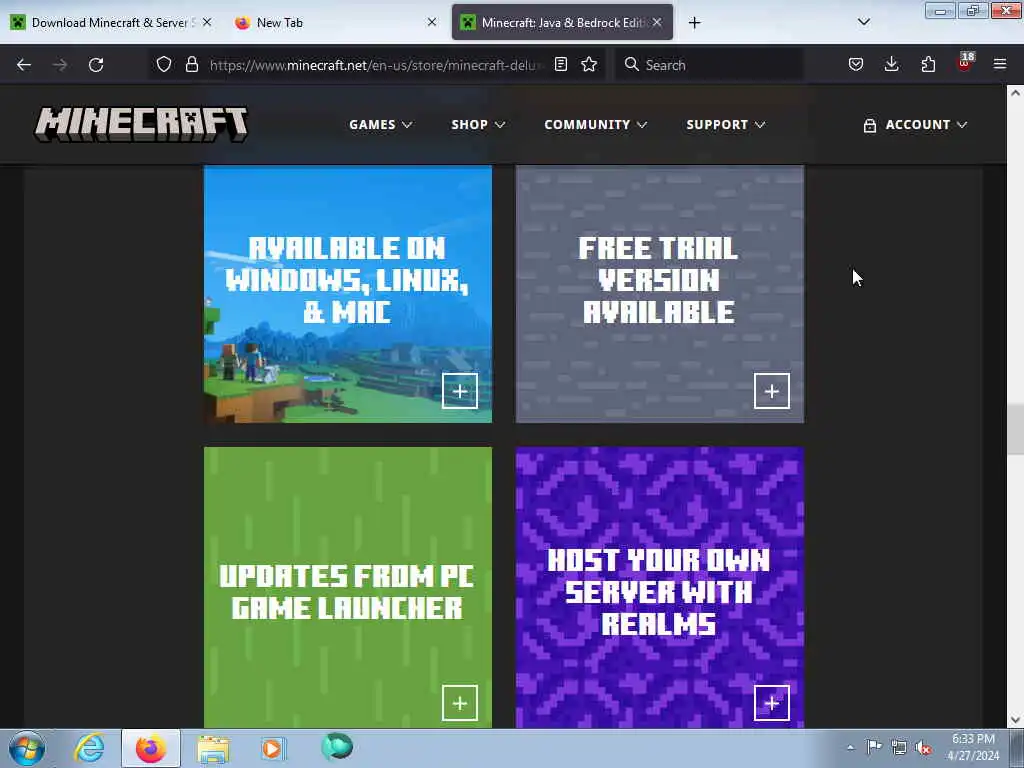Click the Minecraft logo

click(x=141, y=124)
